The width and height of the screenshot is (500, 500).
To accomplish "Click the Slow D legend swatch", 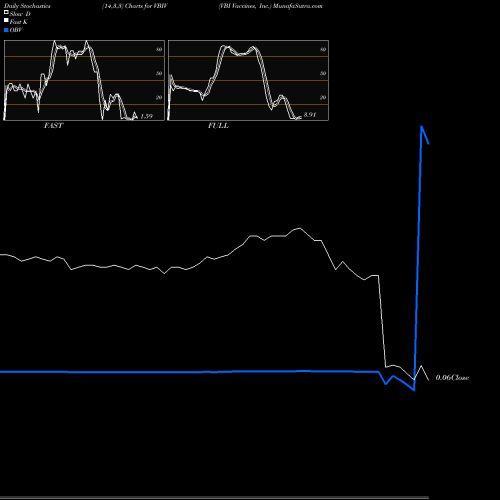I will [x=6, y=13].
